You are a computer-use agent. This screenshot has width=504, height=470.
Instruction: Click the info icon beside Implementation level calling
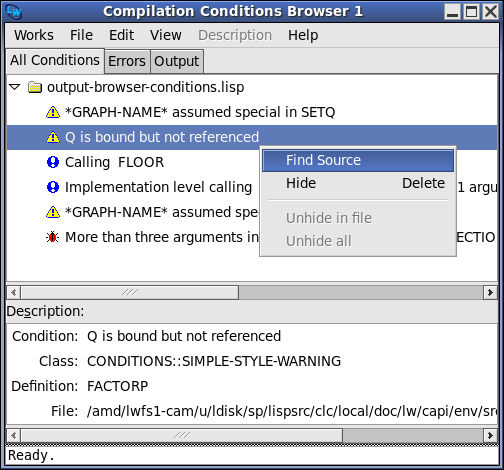coord(53,187)
